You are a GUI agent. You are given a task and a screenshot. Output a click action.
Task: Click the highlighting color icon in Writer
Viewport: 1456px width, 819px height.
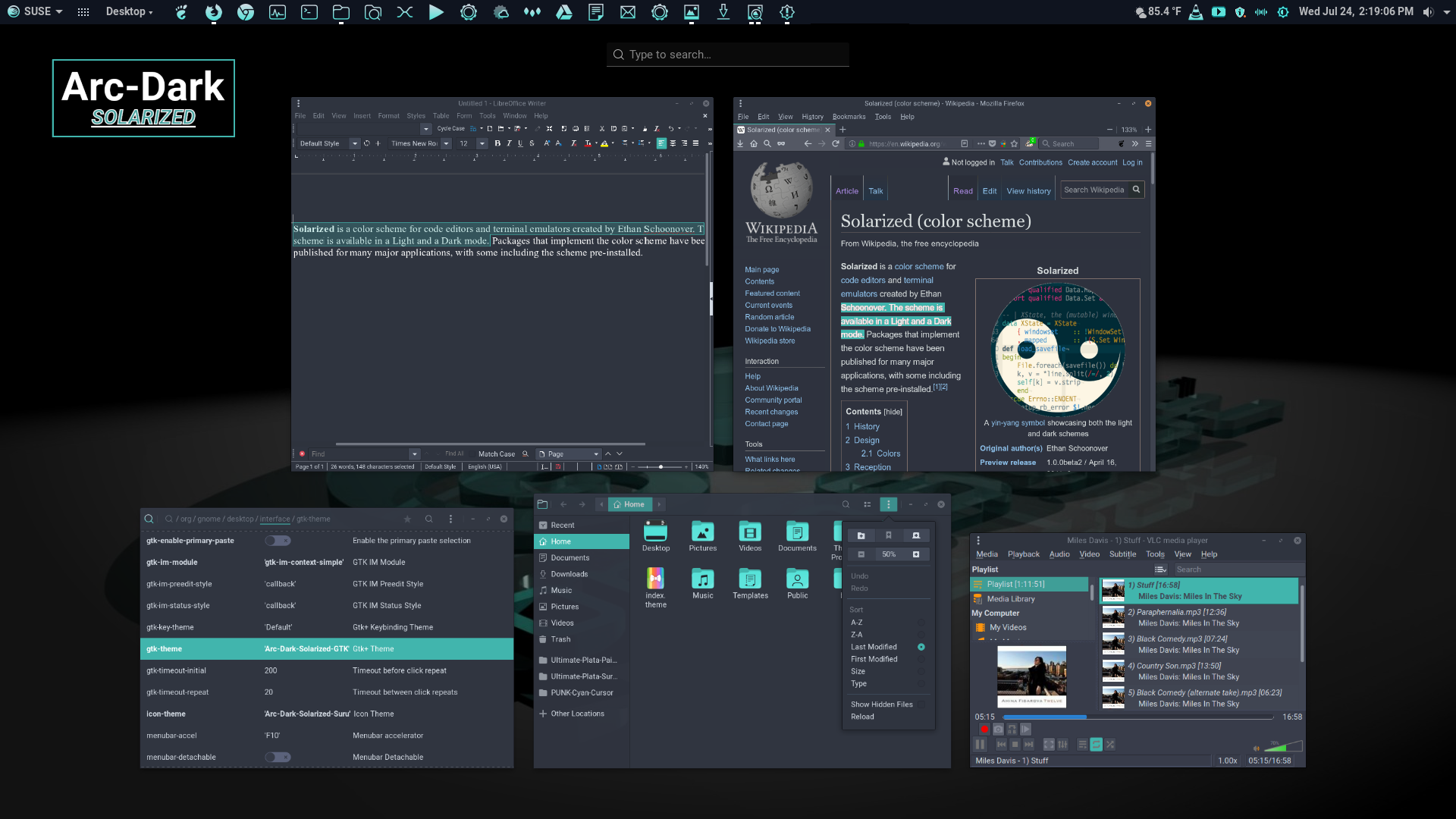tap(604, 143)
